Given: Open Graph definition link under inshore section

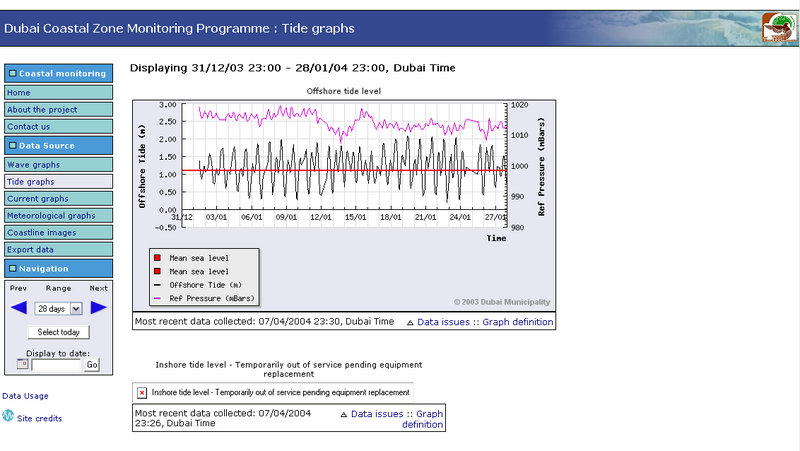Looking at the screenshot, I should (423, 419).
